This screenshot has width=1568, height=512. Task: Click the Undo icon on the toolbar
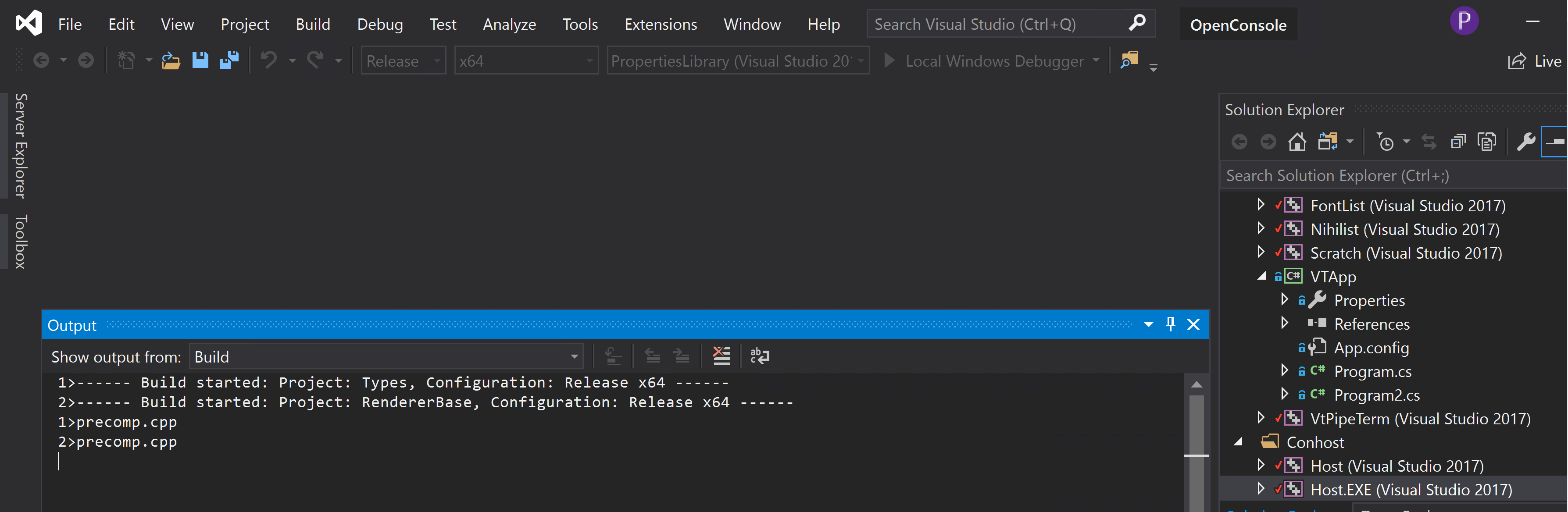coord(268,60)
